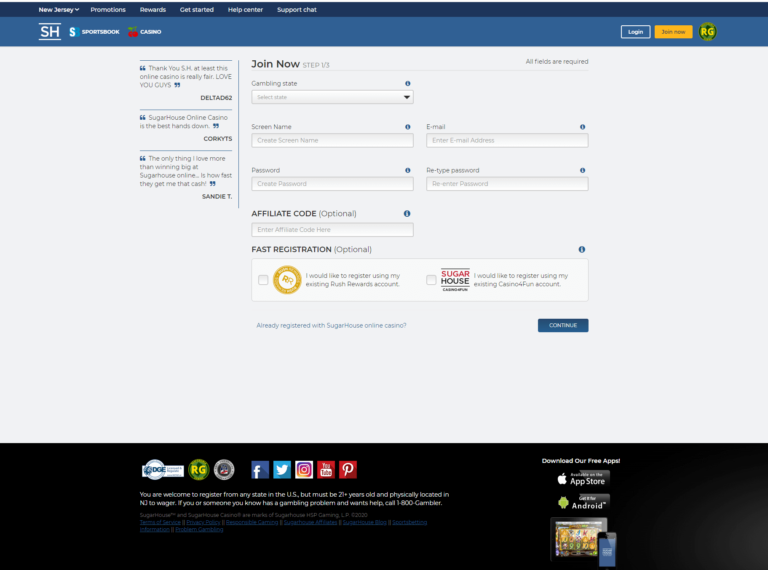The height and width of the screenshot is (570, 768).
Task: Focus the Enter Affiliate Code Here field
Action: pos(332,230)
